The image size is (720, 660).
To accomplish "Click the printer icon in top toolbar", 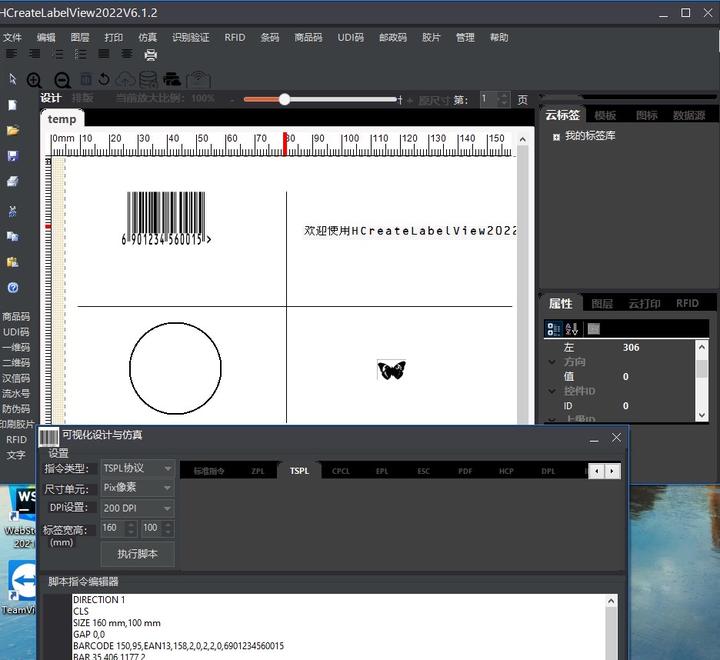I will [x=151, y=55].
